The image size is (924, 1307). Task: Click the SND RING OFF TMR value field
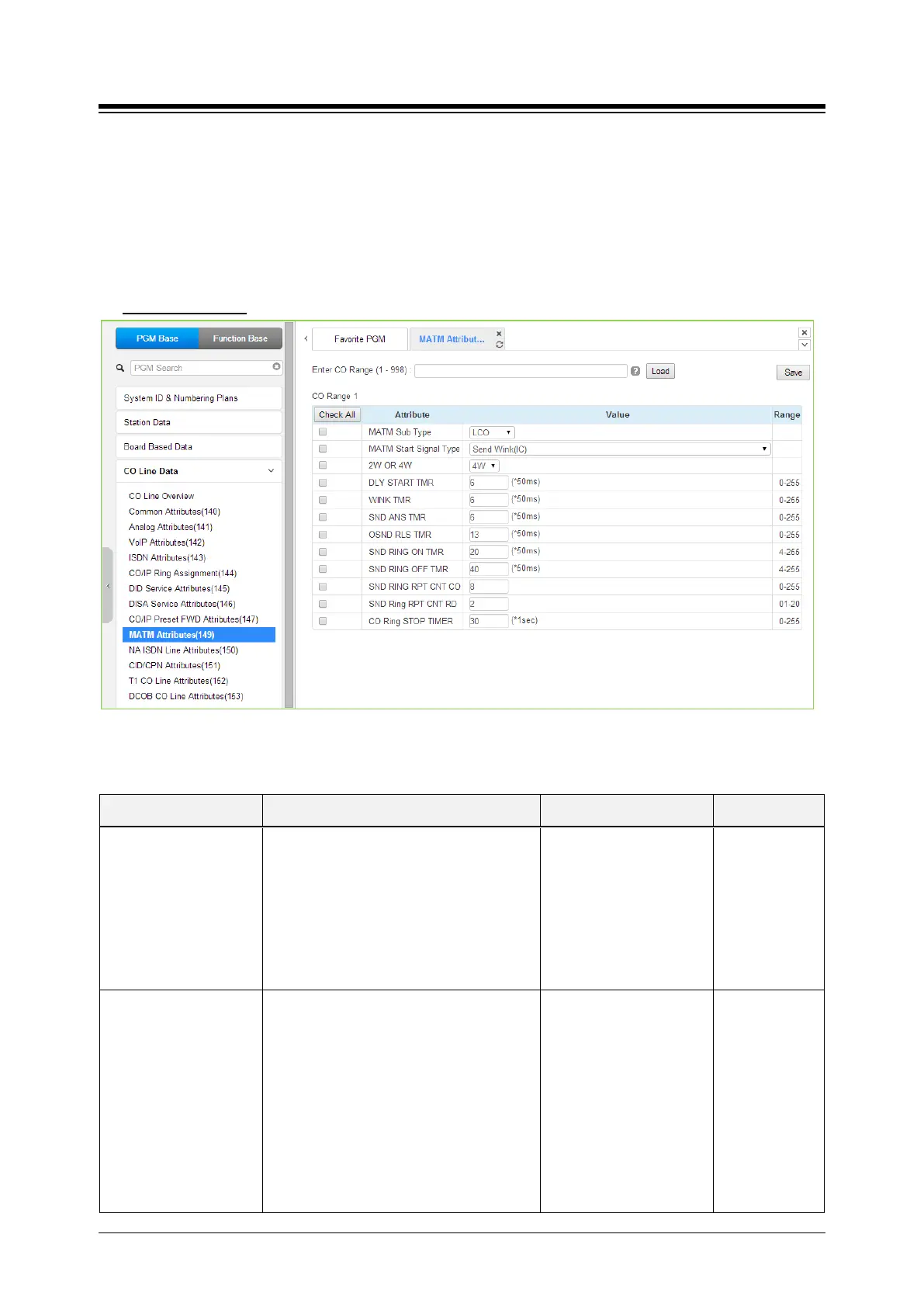tap(489, 569)
